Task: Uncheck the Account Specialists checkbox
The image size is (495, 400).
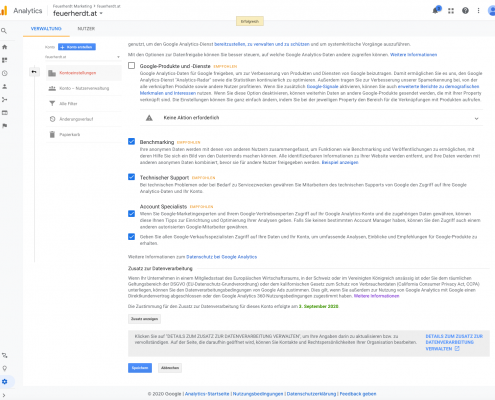Action: [132, 213]
